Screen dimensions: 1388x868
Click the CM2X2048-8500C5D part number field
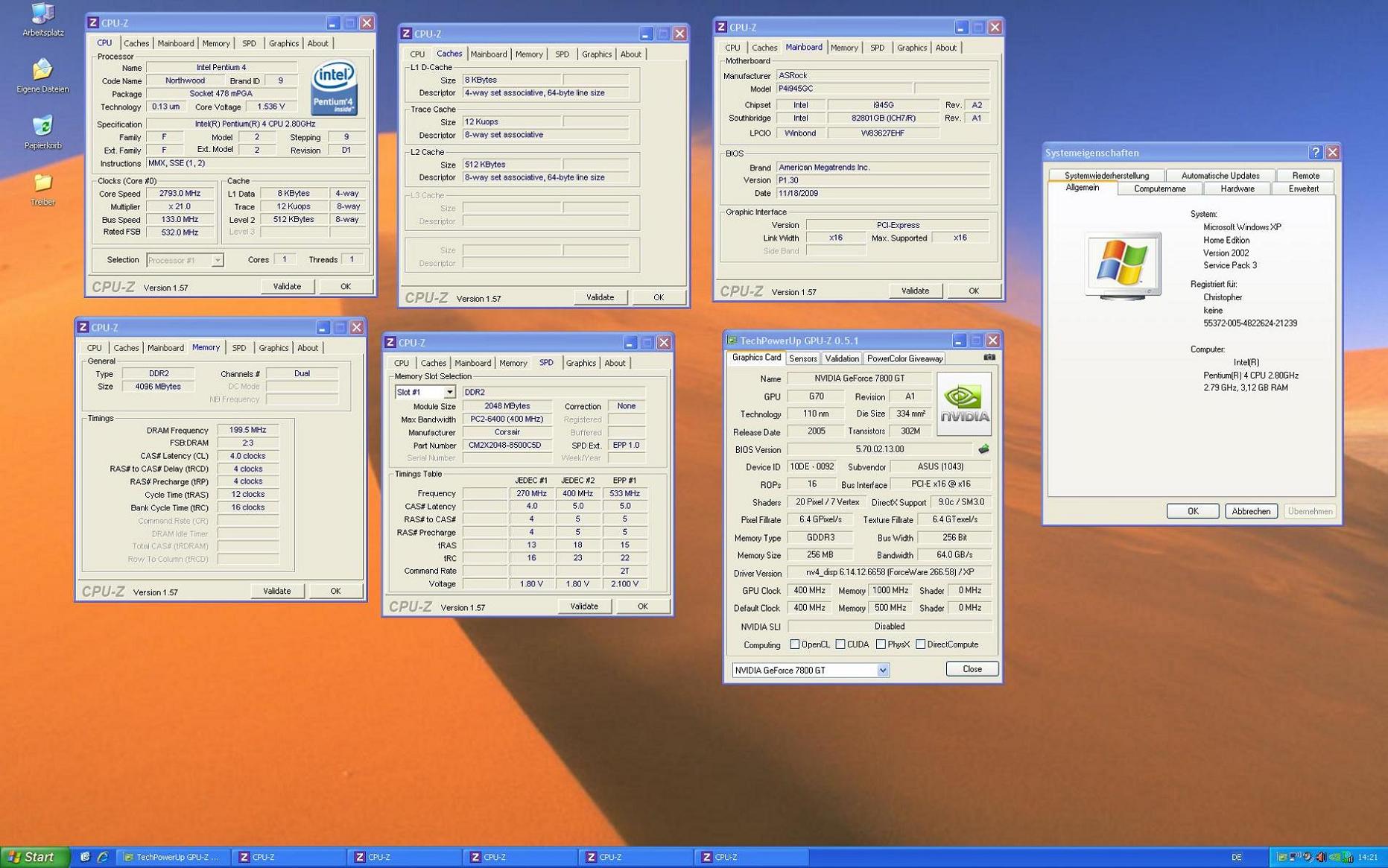[507, 445]
